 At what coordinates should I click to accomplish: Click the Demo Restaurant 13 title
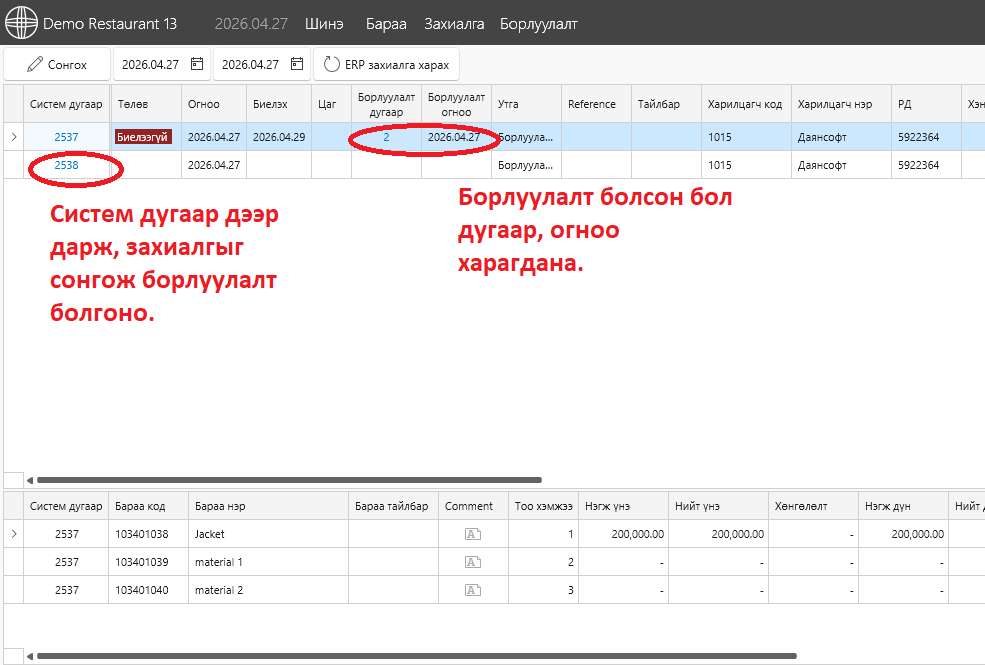click(110, 24)
